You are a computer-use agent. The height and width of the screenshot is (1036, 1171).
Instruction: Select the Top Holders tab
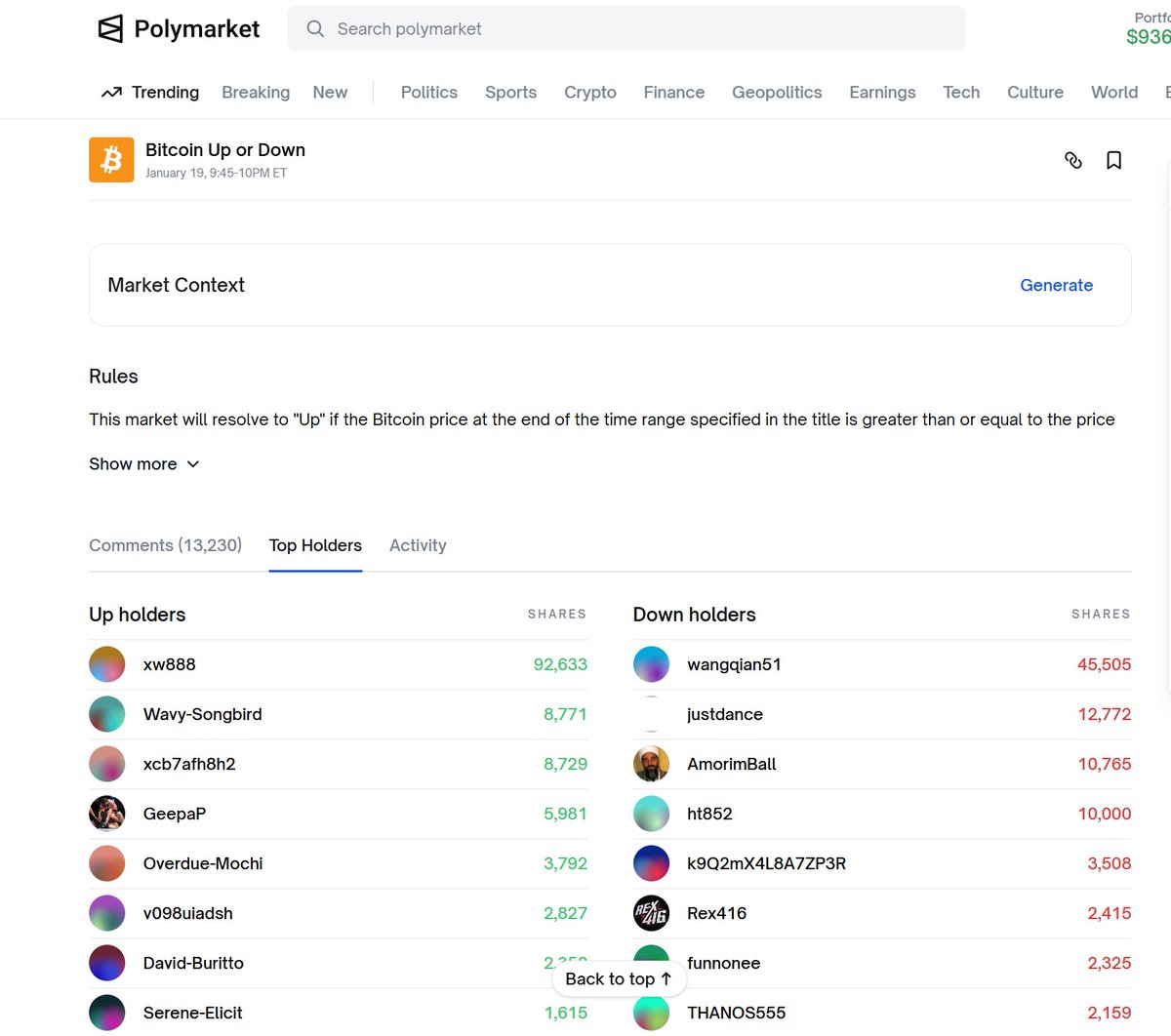(315, 545)
